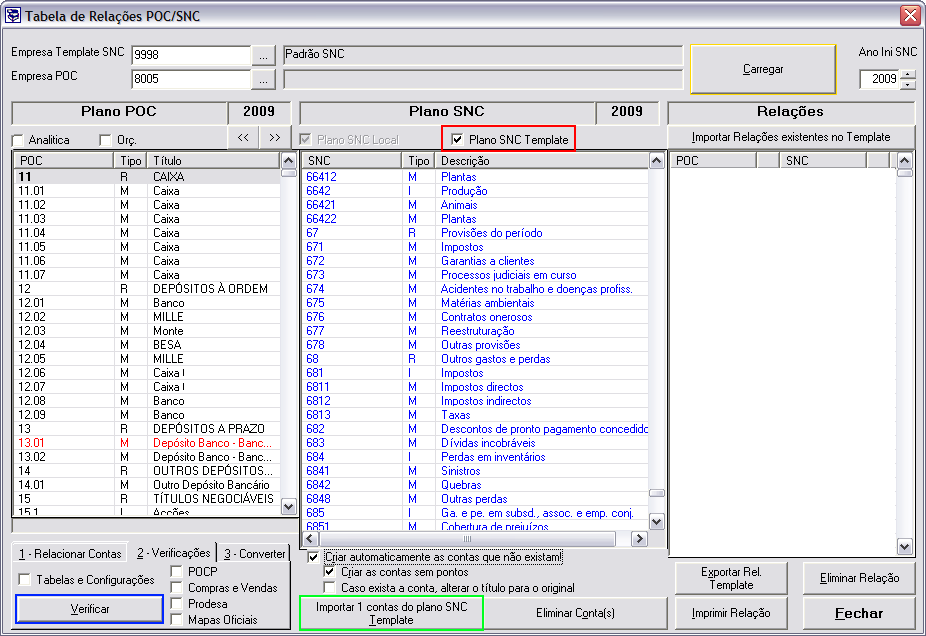Open browse button for Empresa POC
Image resolution: width=926 pixels, height=636 pixels.
click(x=263, y=80)
